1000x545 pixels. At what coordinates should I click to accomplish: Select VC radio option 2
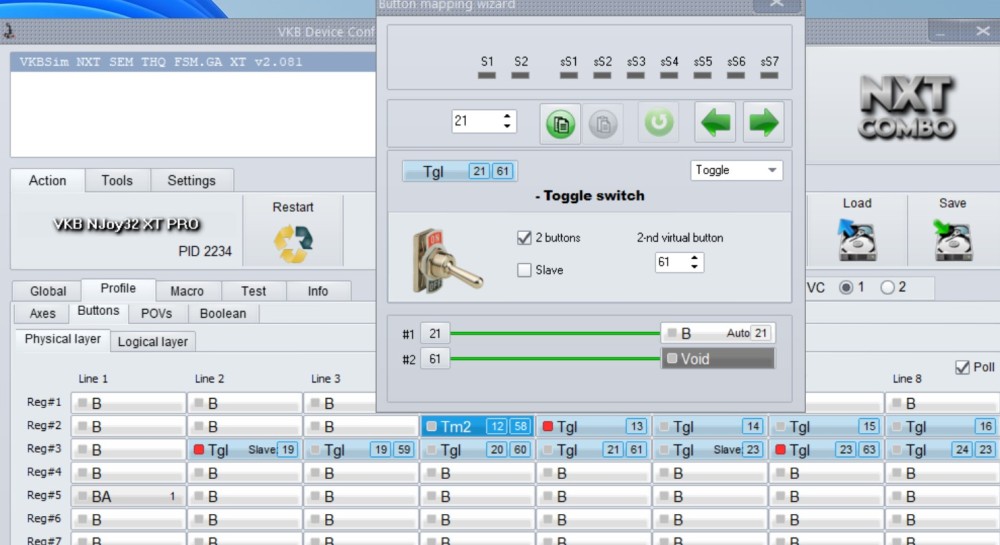[887, 287]
